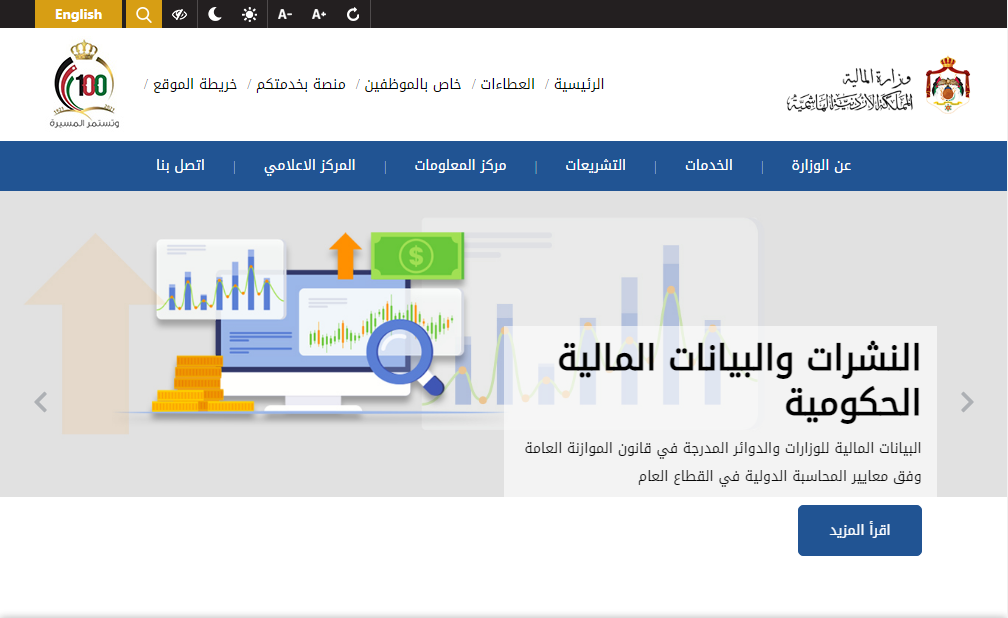Toggle the color-blind eye accessibility icon

[x=180, y=14]
